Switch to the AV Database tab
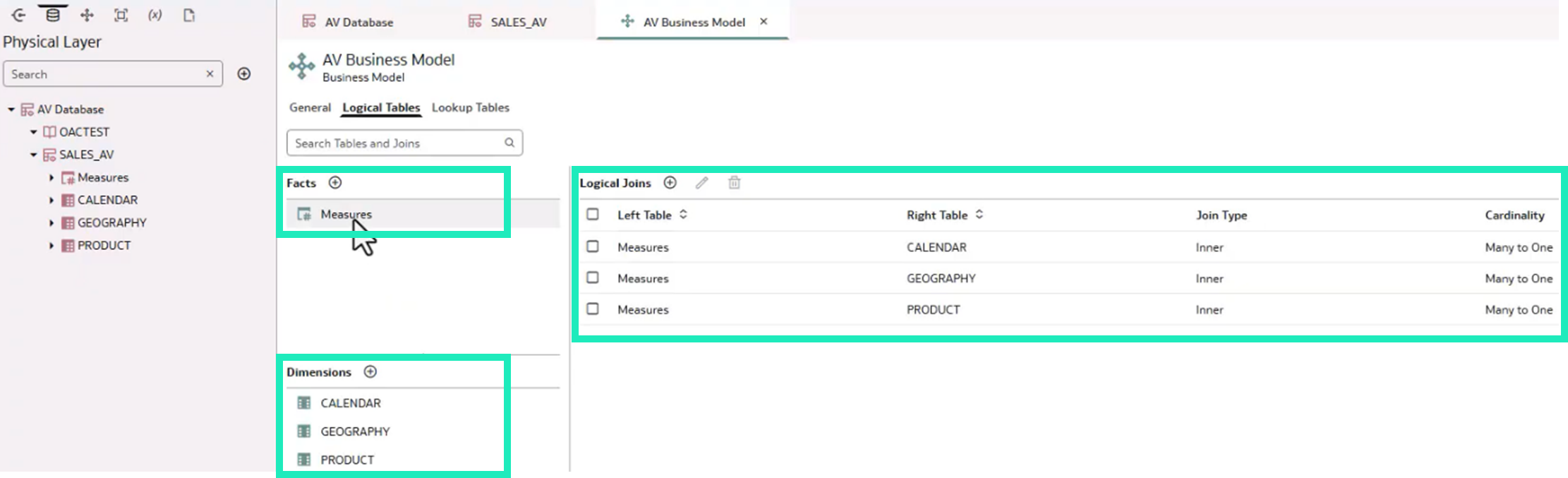 (347, 22)
